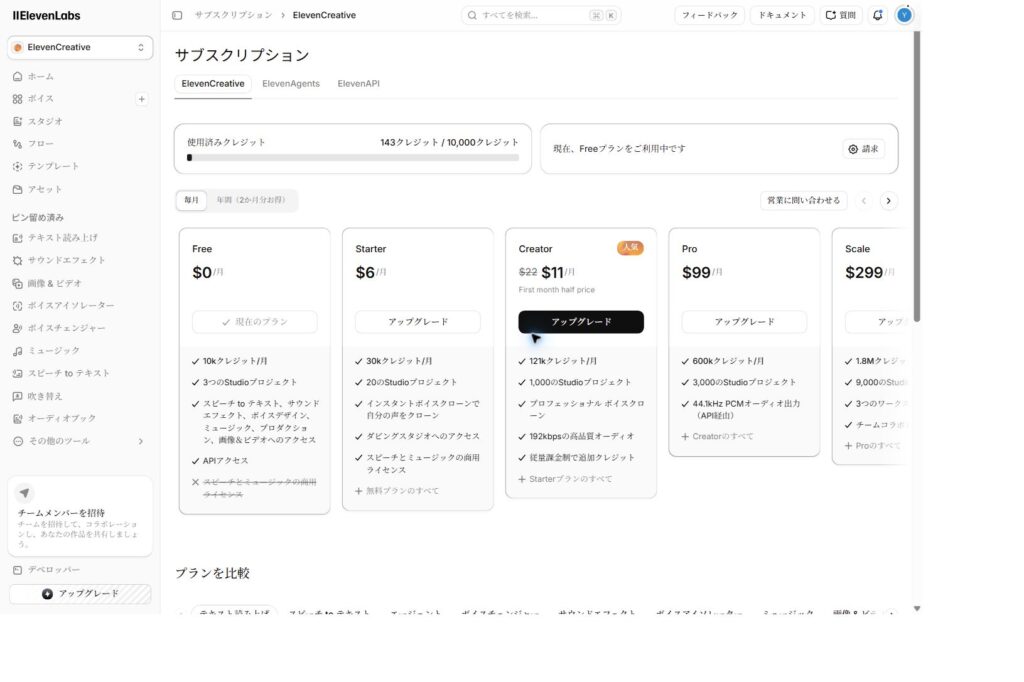Click contact sales button
Viewport: 1024px width, 682px height.
803,201
